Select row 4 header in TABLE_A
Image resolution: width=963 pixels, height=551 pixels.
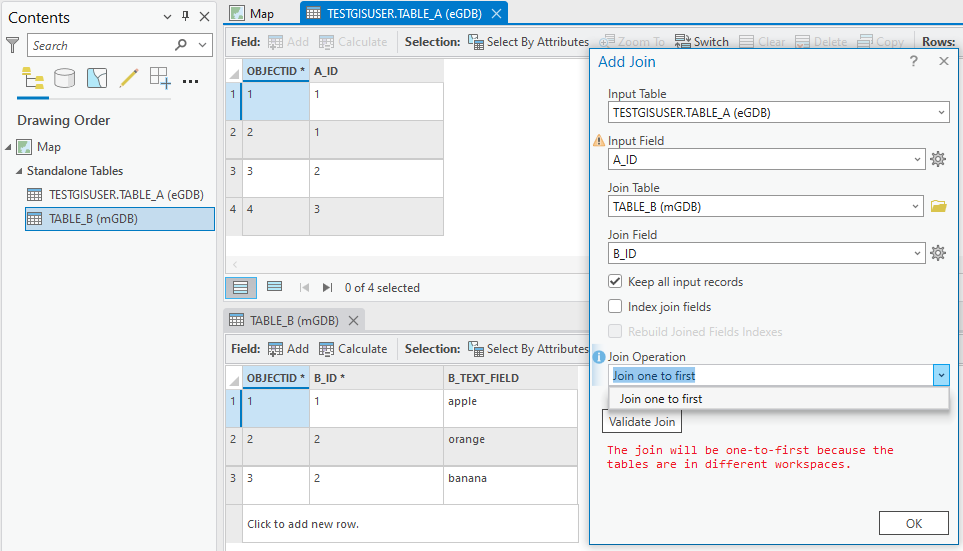pyautogui.click(x=233, y=216)
